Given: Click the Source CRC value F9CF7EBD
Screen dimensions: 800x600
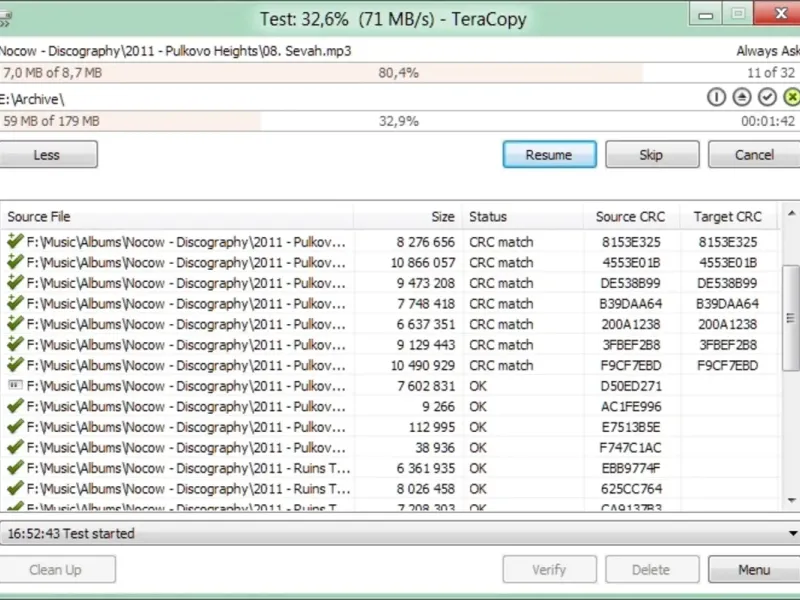Looking at the screenshot, I should coord(631,365).
